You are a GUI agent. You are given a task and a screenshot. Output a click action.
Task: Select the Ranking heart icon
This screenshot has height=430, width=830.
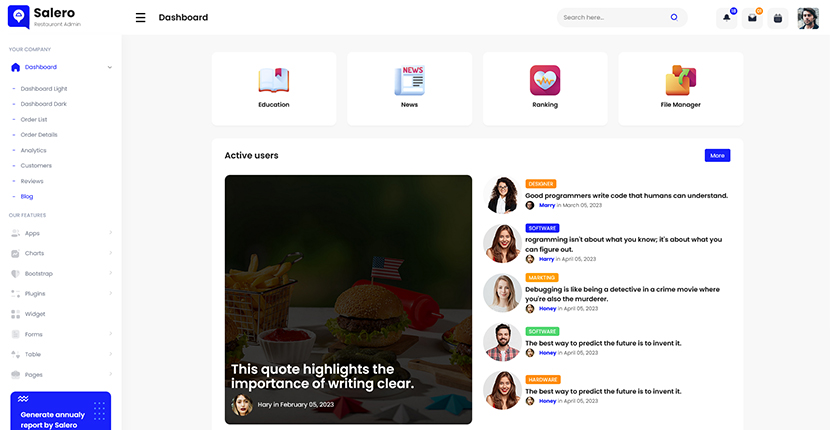point(545,80)
